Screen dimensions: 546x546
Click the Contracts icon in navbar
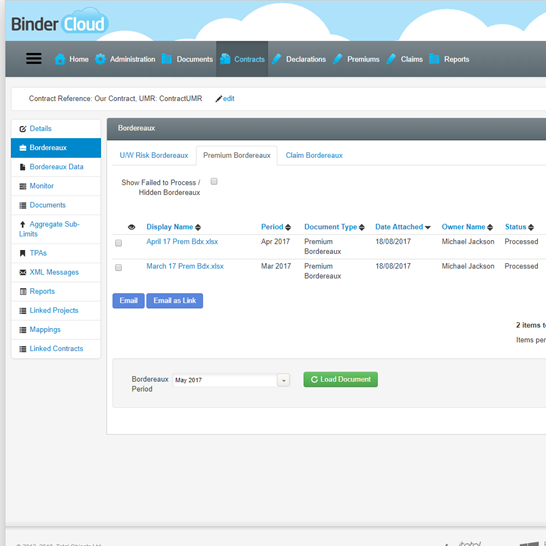point(225,59)
